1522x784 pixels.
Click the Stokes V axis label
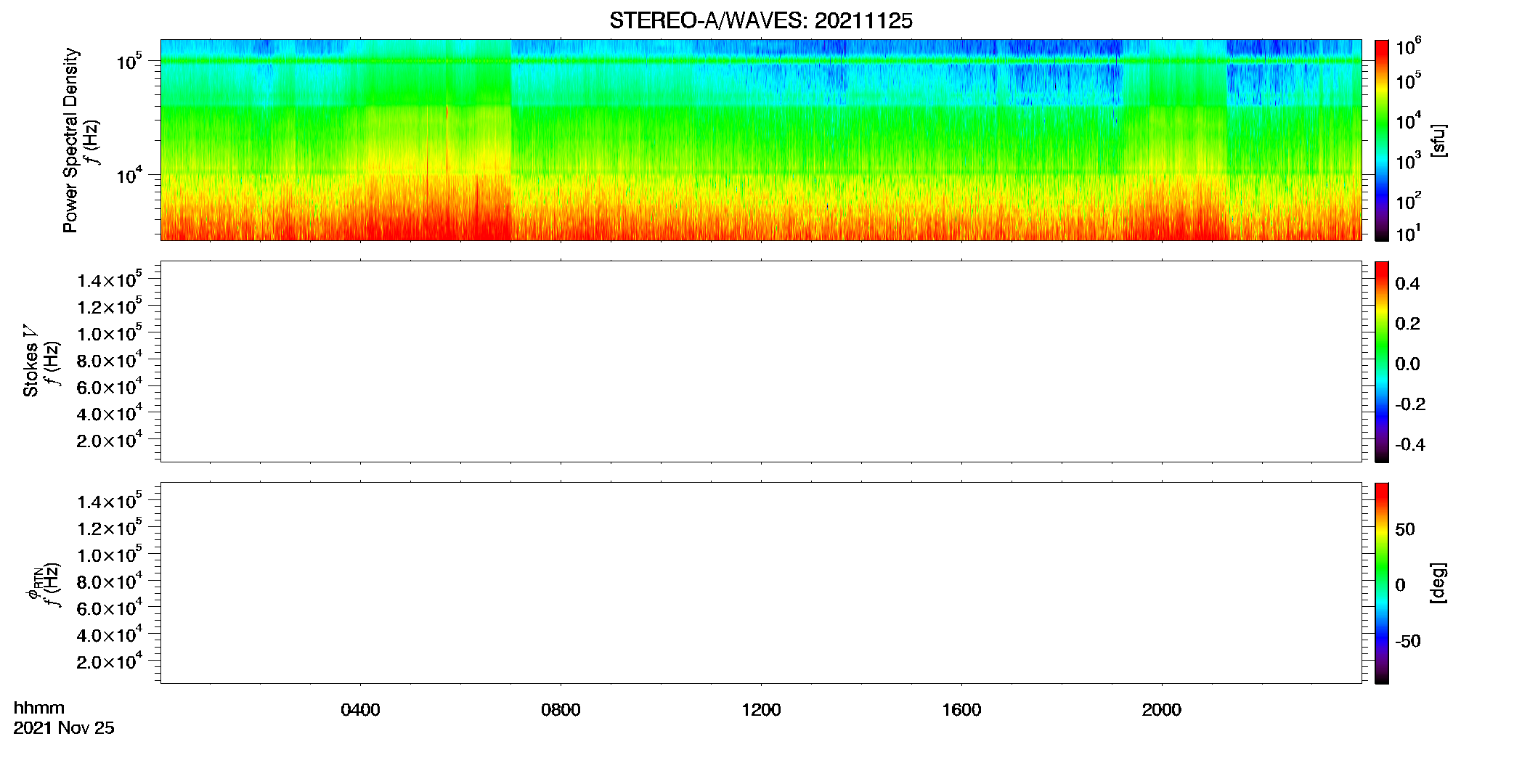[x=30, y=361]
